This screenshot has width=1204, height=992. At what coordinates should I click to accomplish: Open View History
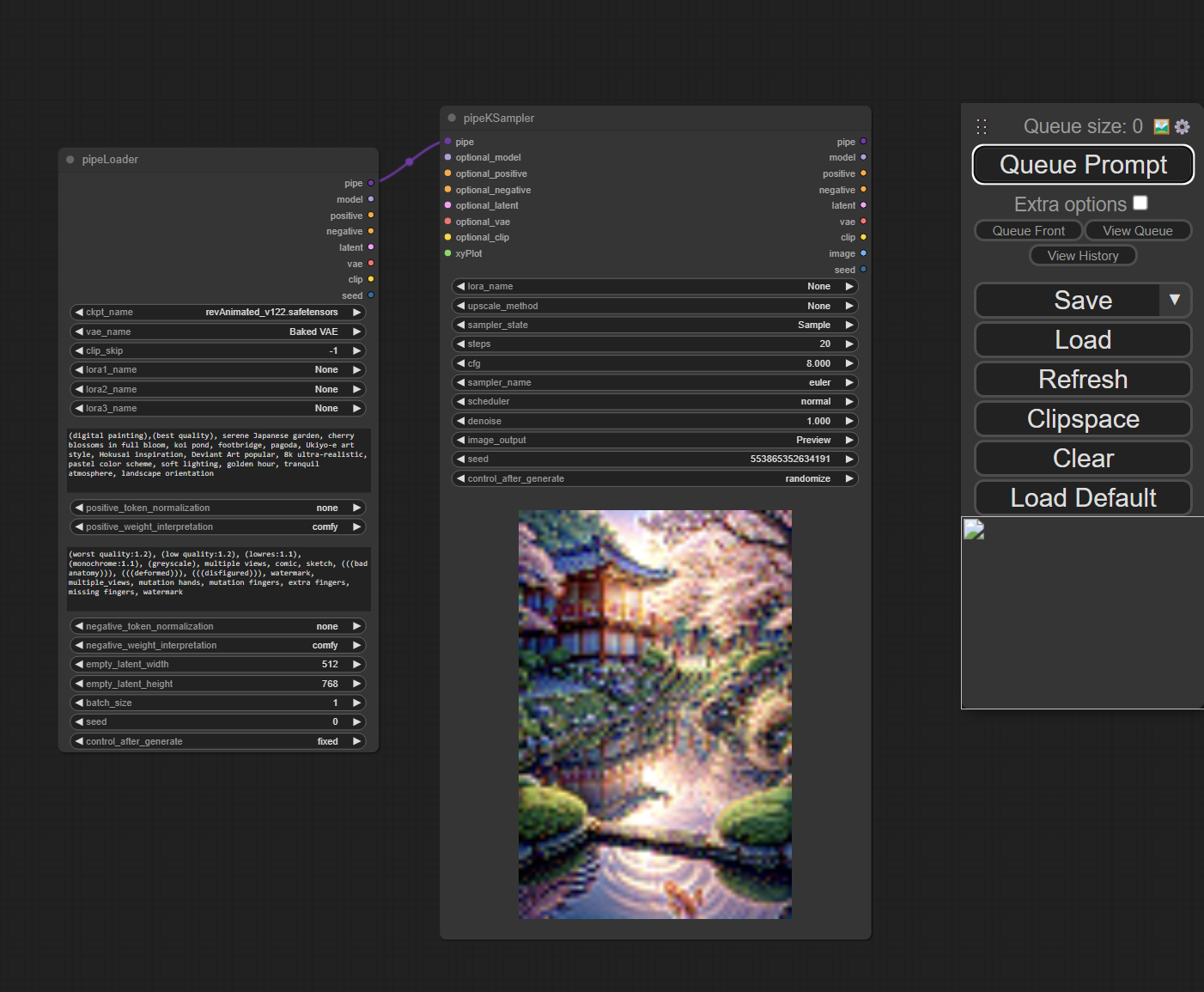[1082, 255]
